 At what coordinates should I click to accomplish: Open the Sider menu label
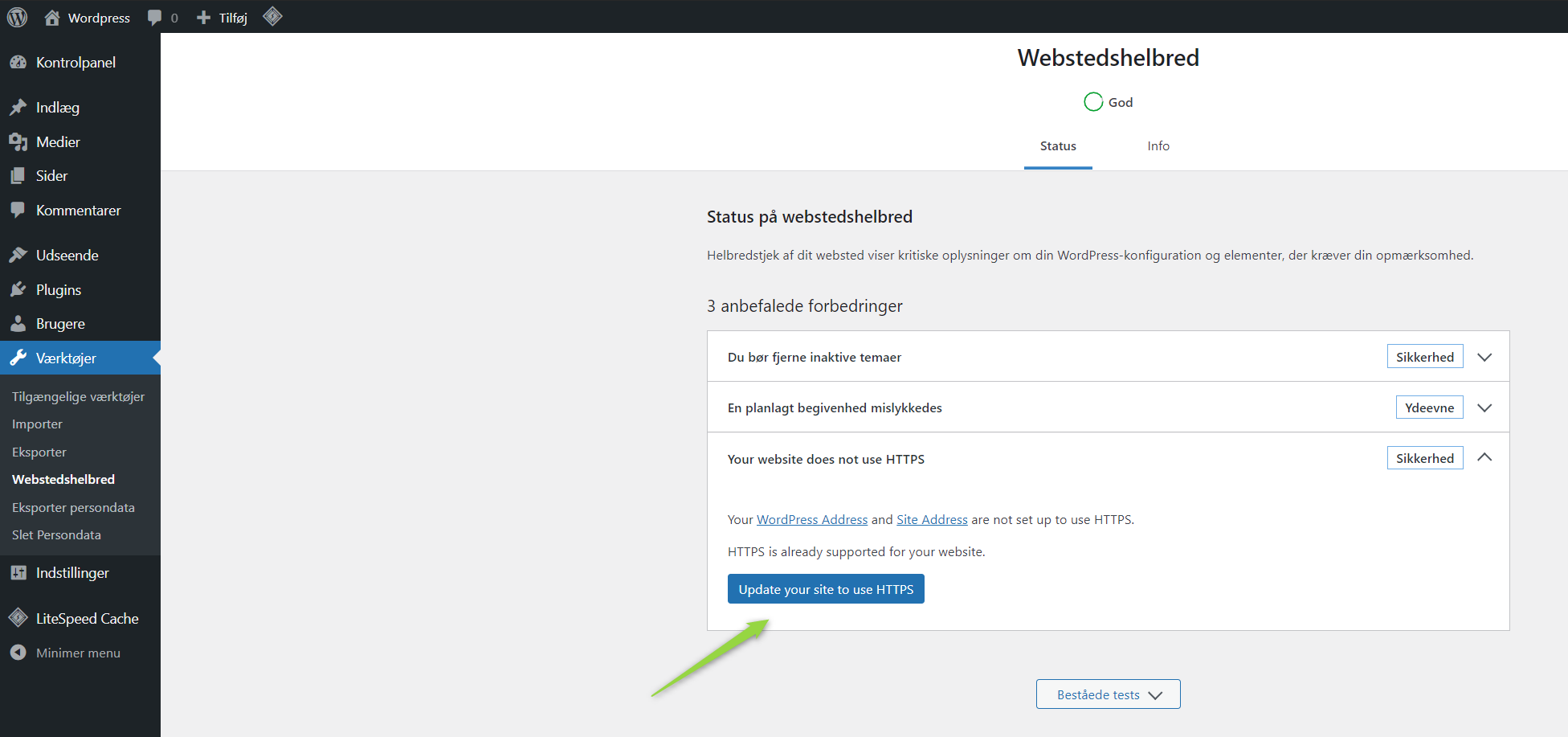coord(51,175)
